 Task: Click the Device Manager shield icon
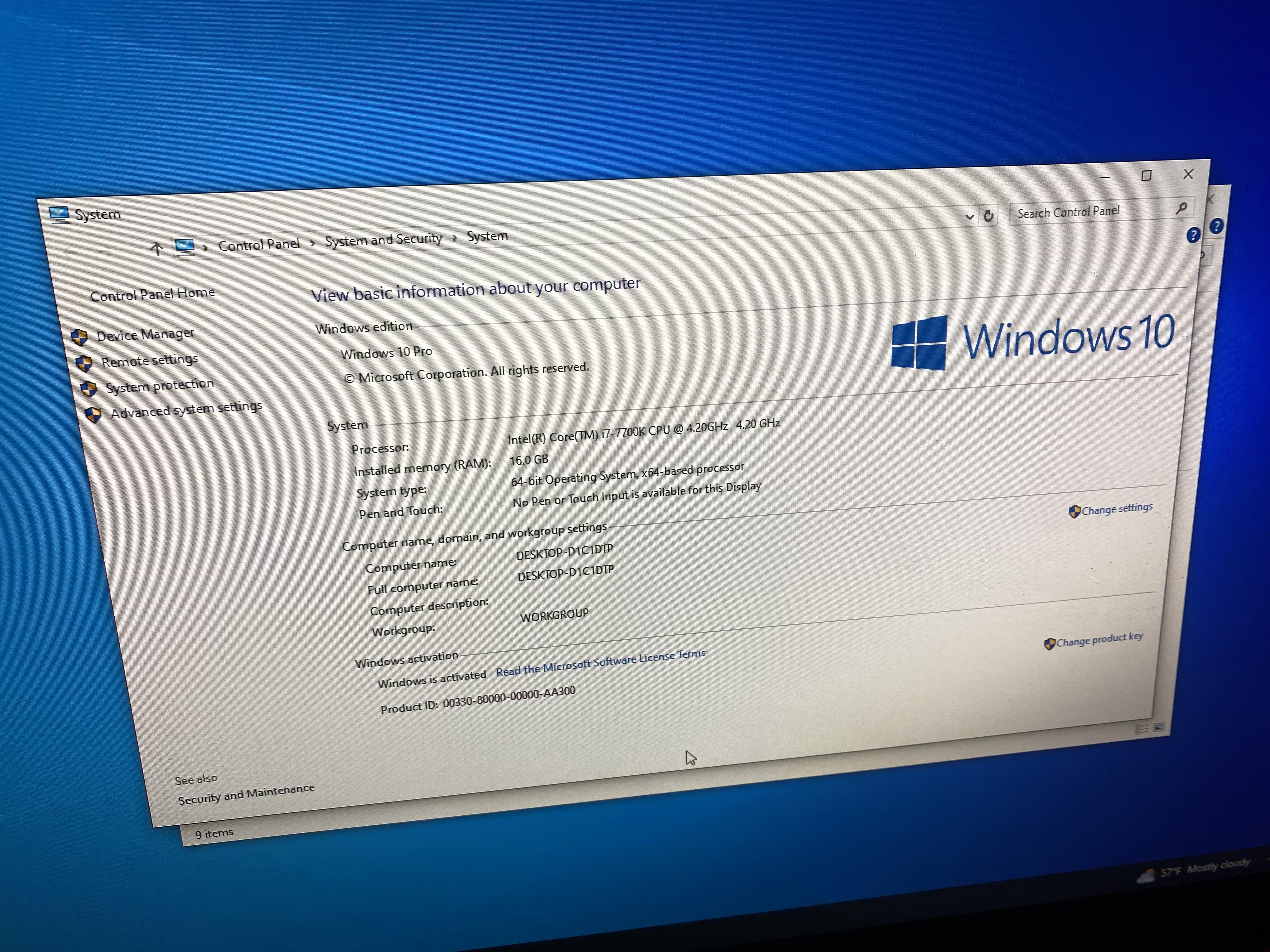coord(79,337)
